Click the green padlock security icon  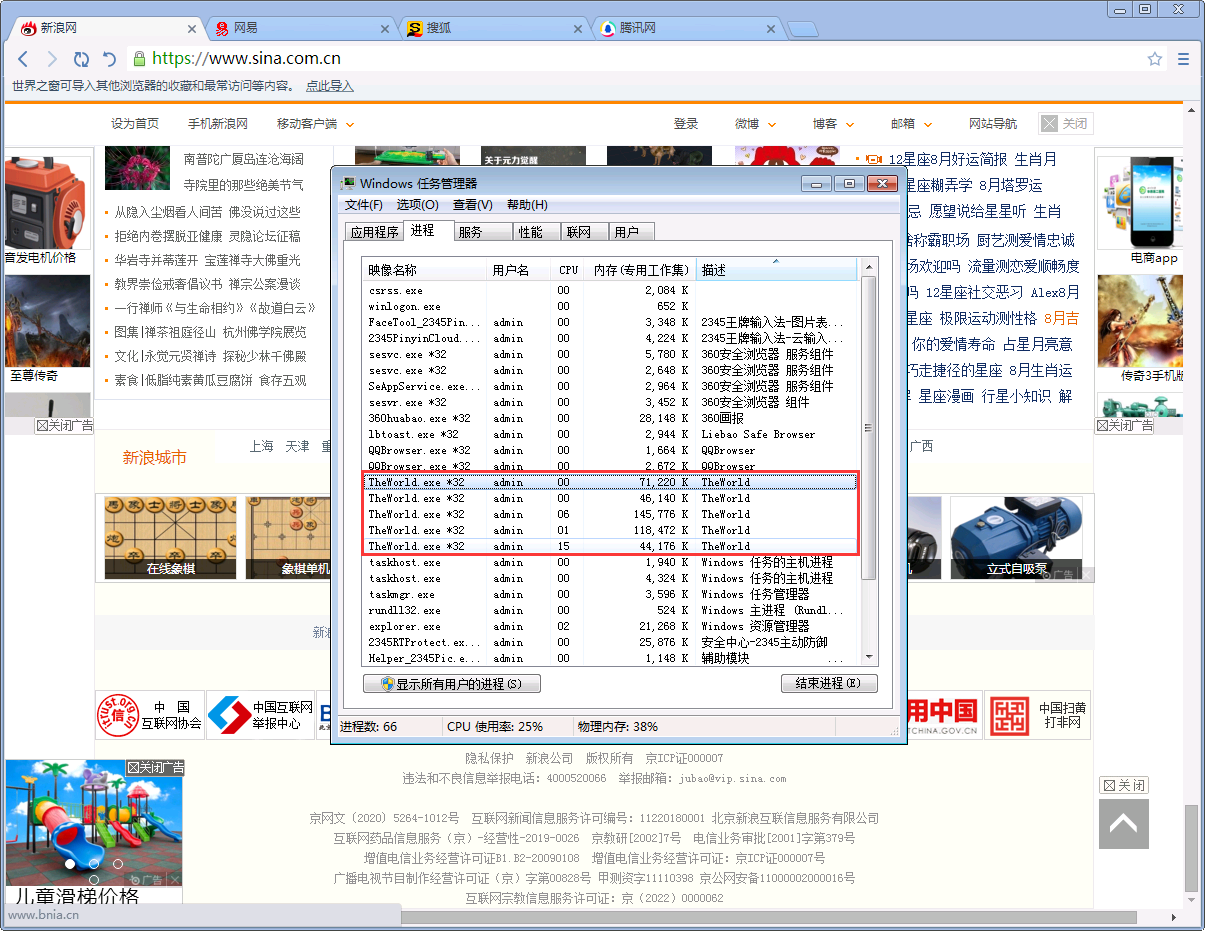click(139, 59)
